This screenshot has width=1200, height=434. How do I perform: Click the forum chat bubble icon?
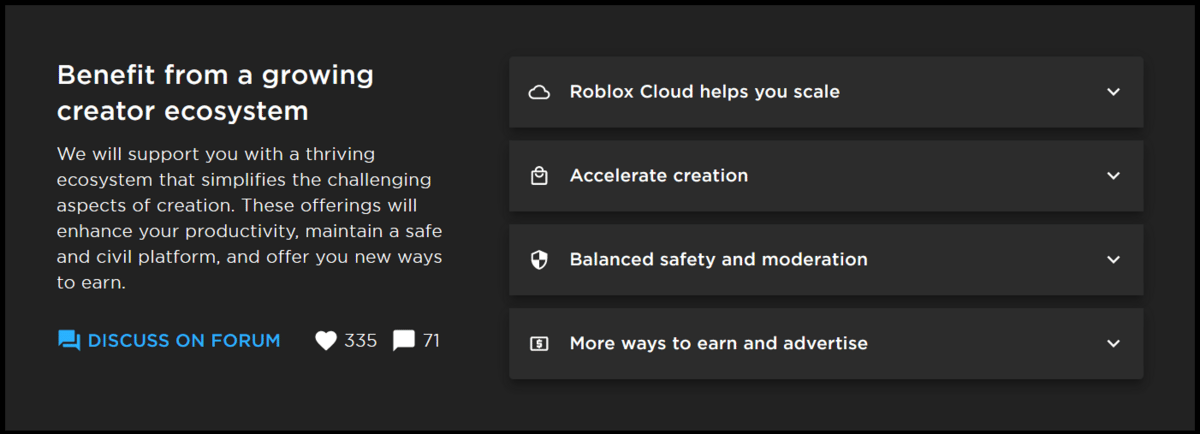tap(69, 341)
